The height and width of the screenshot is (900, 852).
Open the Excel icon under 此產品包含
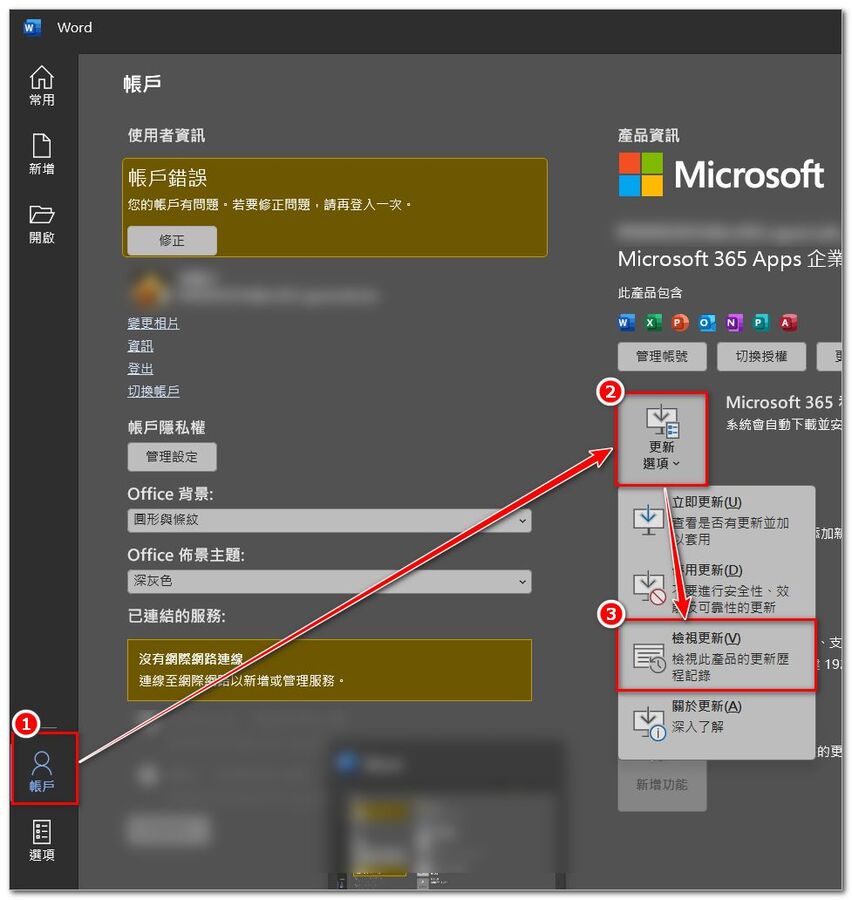pyautogui.click(x=652, y=322)
